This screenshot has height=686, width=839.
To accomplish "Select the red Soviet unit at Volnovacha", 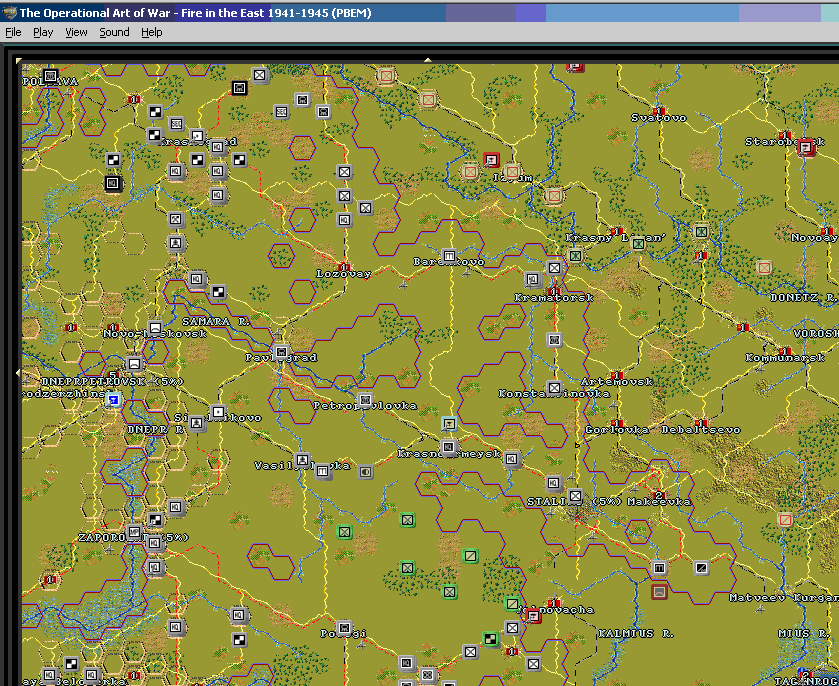I will (x=533, y=616).
